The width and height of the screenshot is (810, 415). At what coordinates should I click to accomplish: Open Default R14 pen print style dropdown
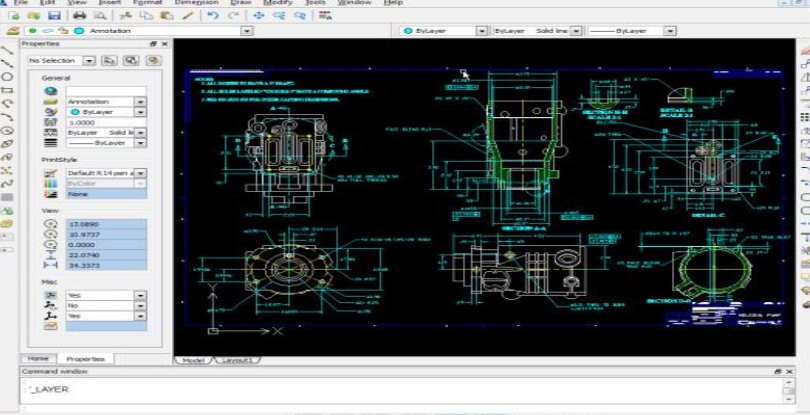141,173
